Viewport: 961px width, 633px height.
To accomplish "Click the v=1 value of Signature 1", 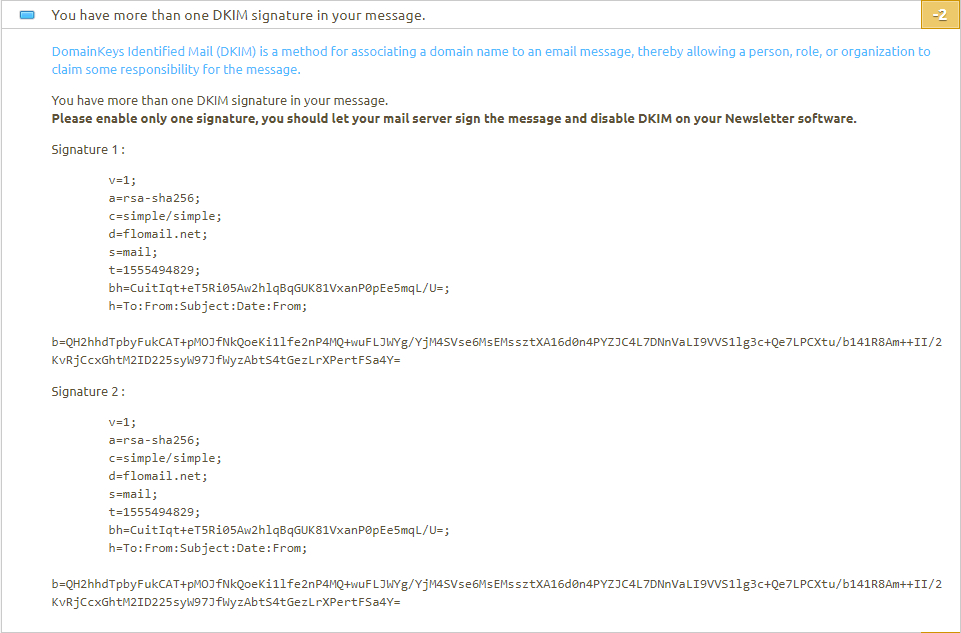I will [x=122, y=180].
